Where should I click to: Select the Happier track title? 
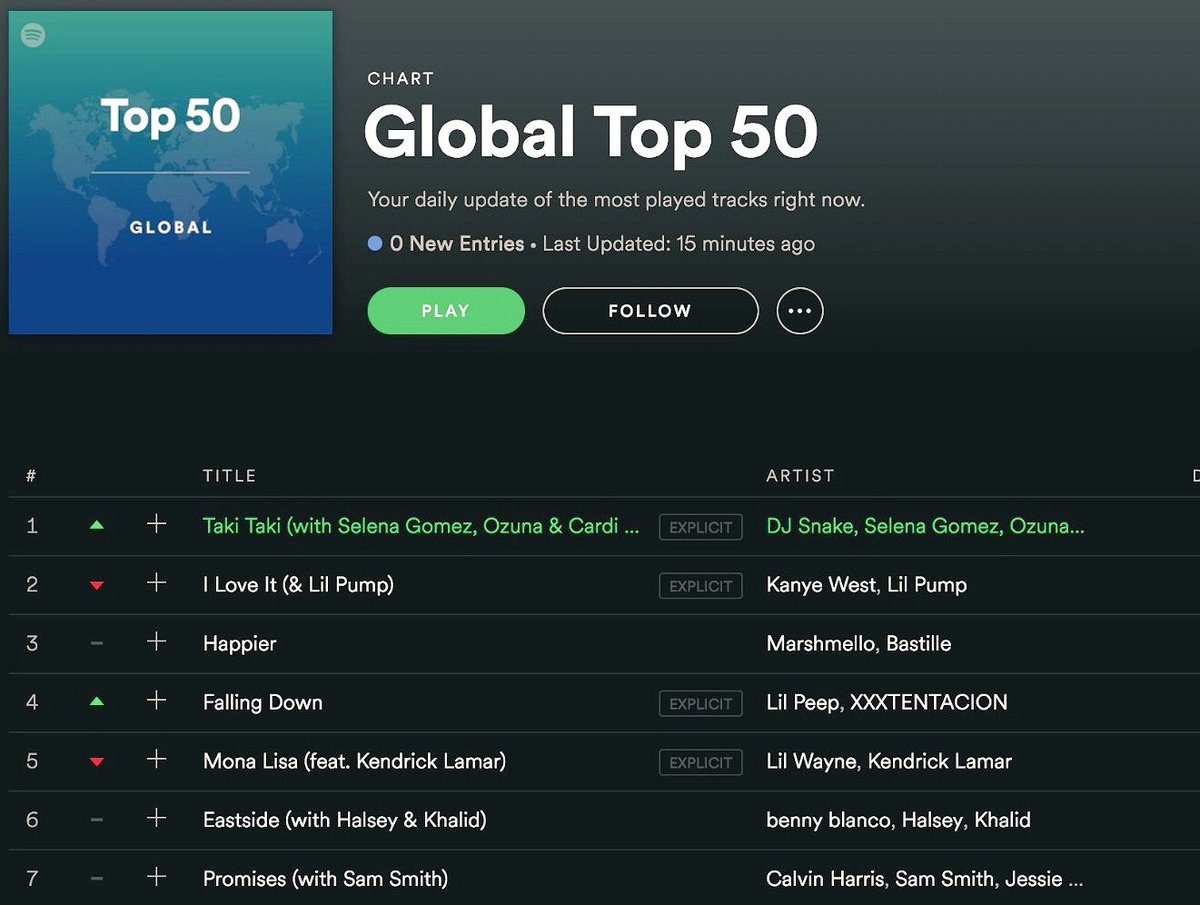pyautogui.click(x=239, y=643)
